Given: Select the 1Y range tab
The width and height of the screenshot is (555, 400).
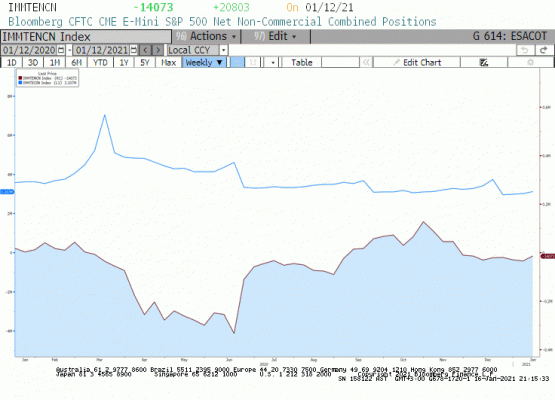Looking at the screenshot, I should coord(124,62).
